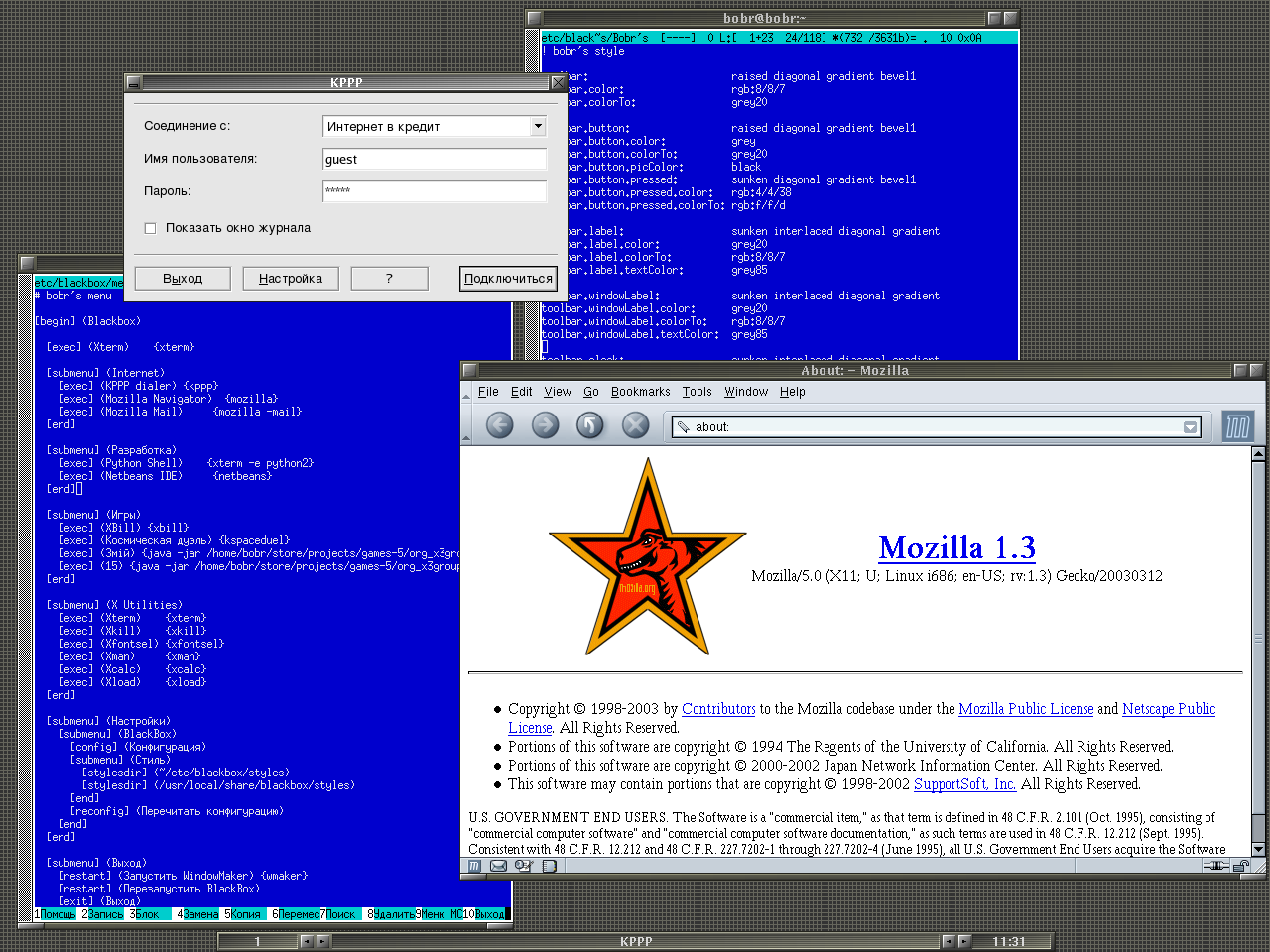Click the Mozilla about: address field
This screenshot has width=1270, height=952.
coord(937,427)
